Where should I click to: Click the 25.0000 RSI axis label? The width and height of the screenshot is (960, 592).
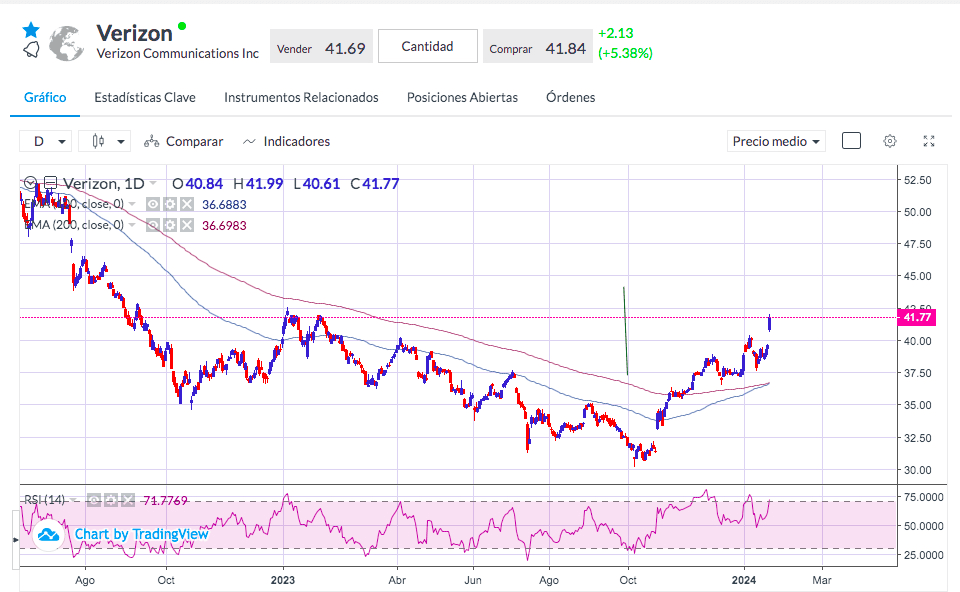click(x=923, y=555)
